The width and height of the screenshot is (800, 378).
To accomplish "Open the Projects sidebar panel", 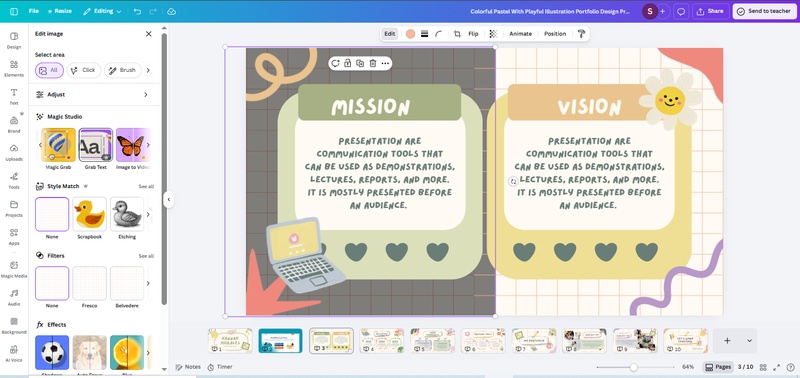I will 14,209.
